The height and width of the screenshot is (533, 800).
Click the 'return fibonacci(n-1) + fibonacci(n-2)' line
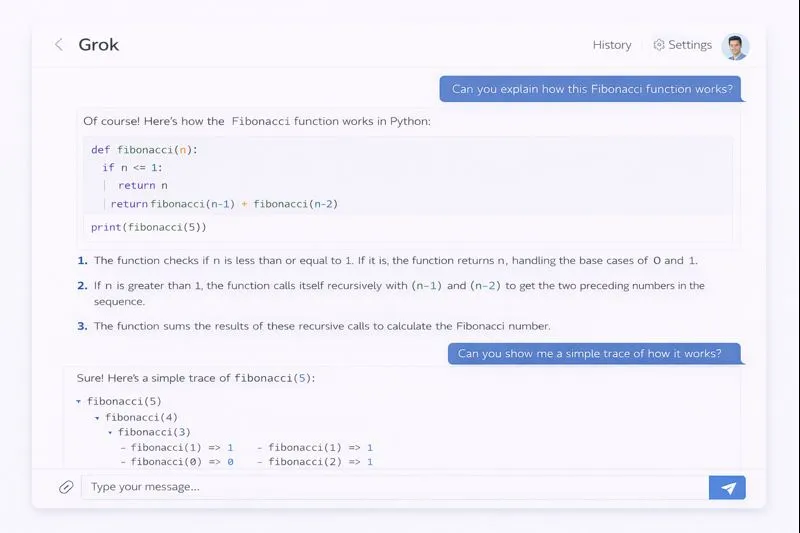(224, 204)
